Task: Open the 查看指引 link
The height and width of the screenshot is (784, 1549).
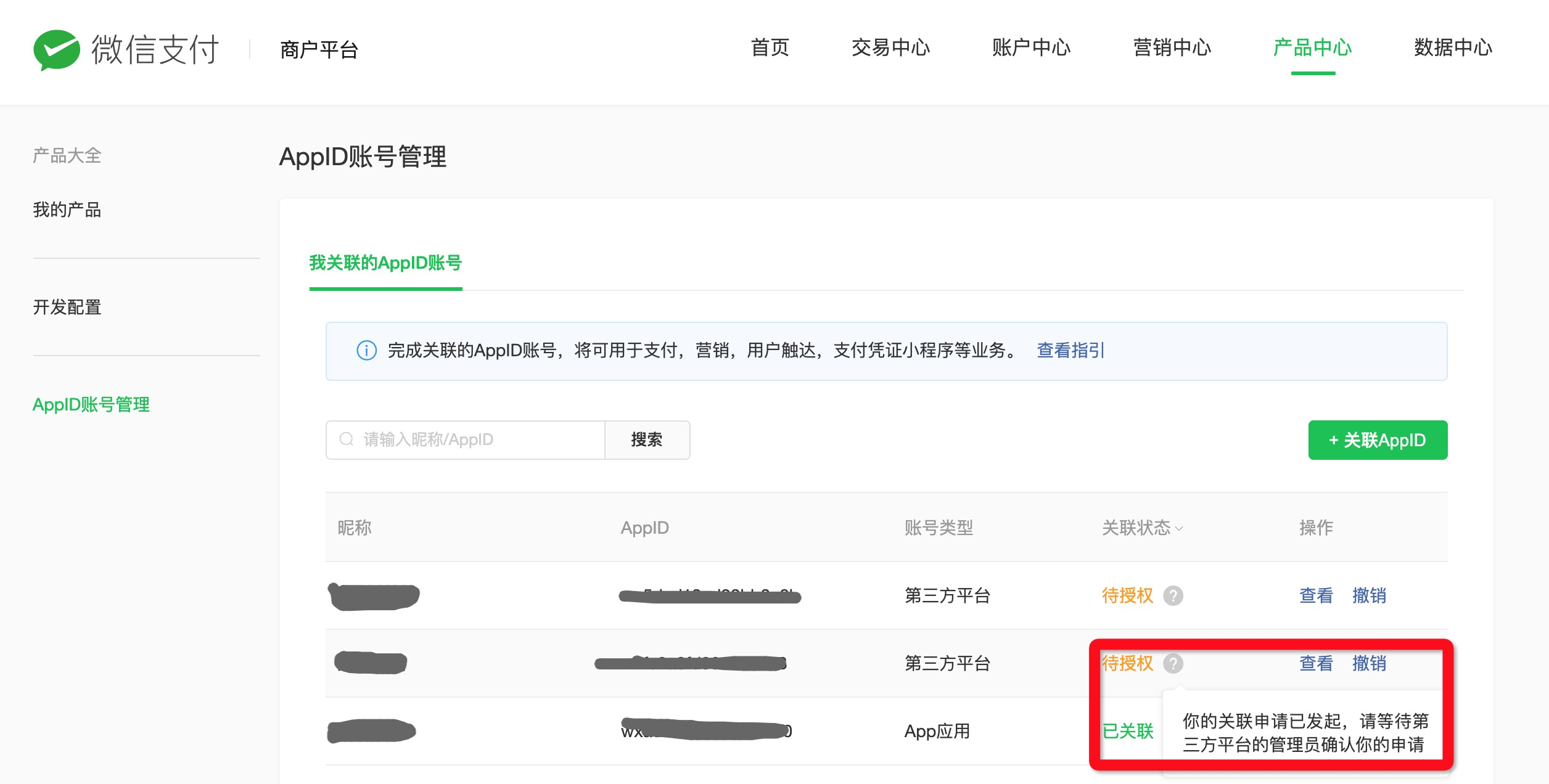Action: point(1070,351)
